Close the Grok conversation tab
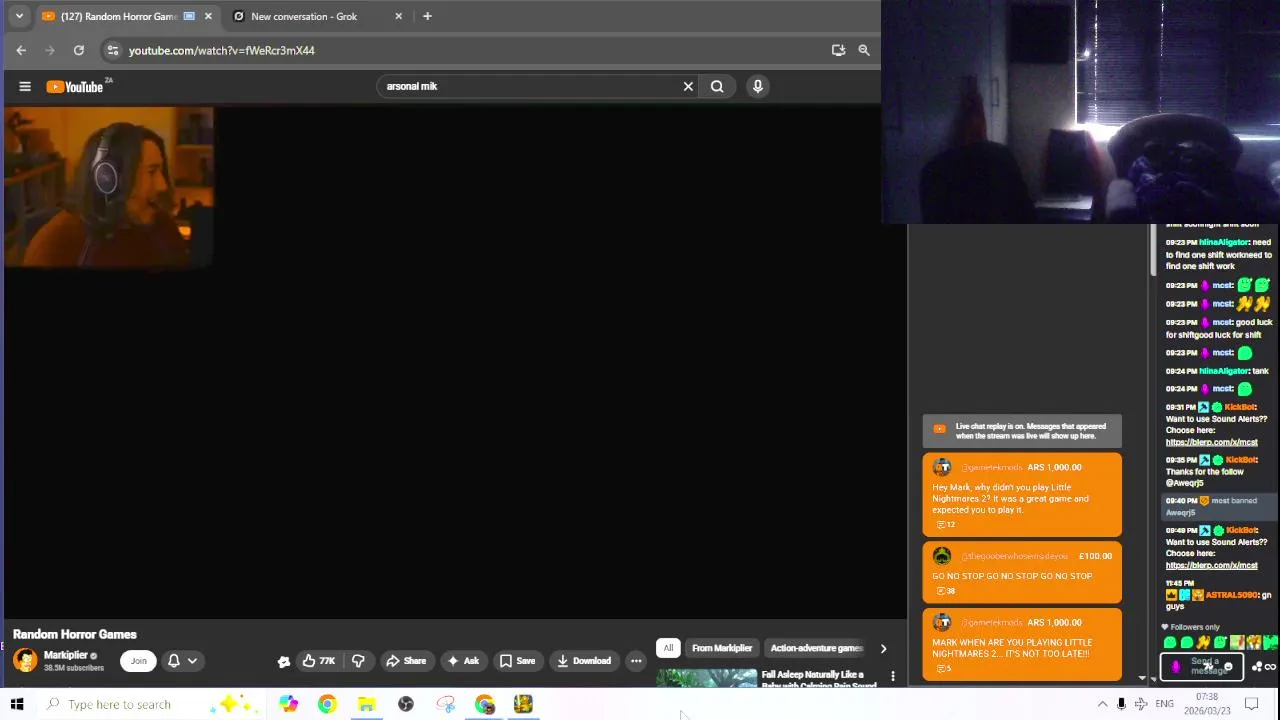This screenshot has width=1280, height=720. pyautogui.click(x=398, y=16)
